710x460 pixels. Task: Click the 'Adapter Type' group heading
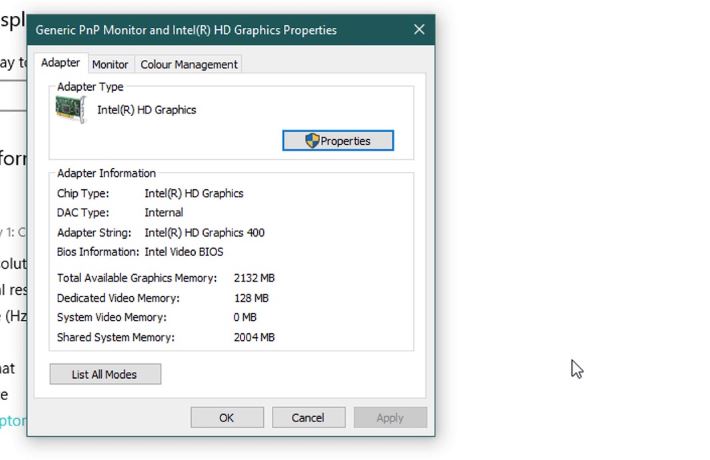coord(90,87)
